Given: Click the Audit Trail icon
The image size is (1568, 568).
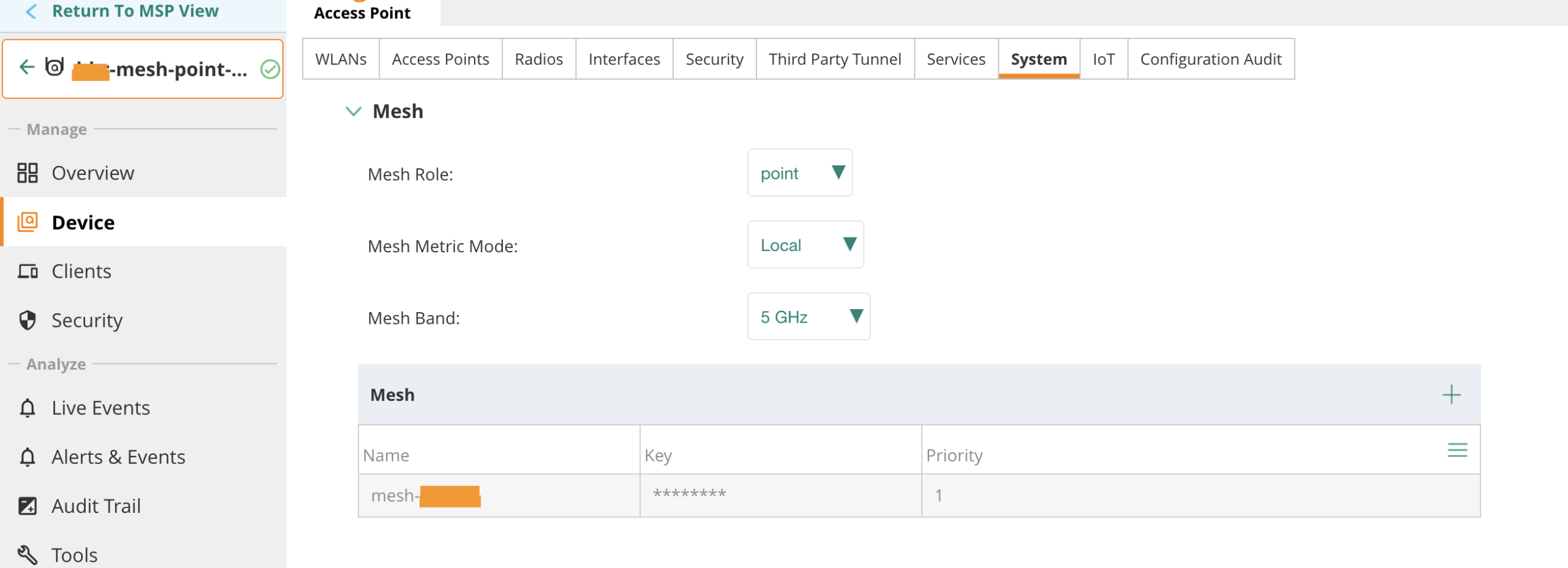Looking at the screenshot, I should pos(28,506).
